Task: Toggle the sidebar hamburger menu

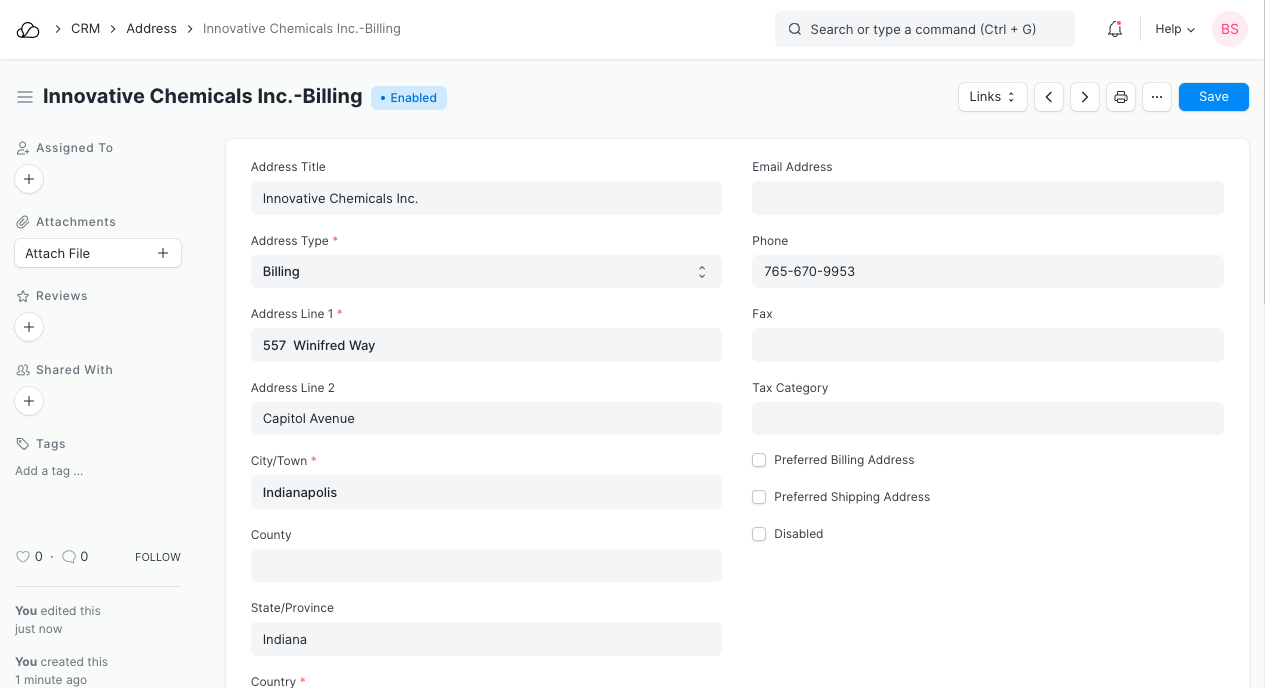Action: (25, 97)
